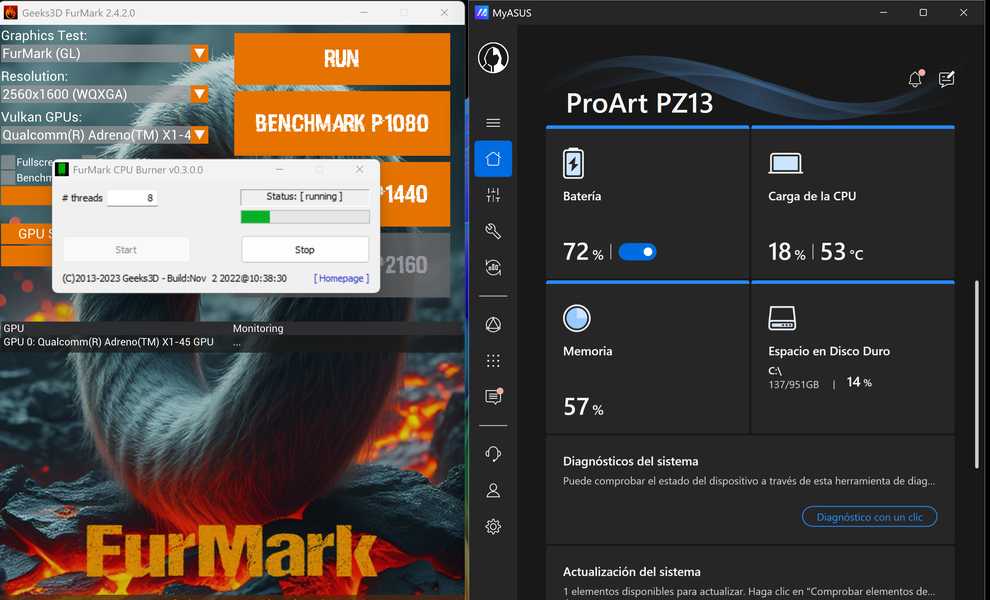Open the sidebar message icon with red dot

493,396
